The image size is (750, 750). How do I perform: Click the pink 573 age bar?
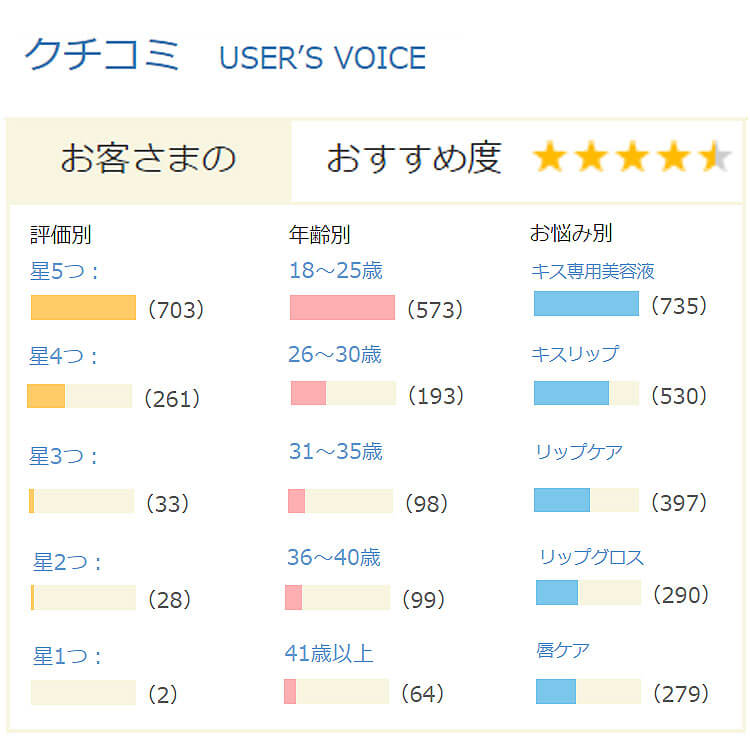coord(342,307)
